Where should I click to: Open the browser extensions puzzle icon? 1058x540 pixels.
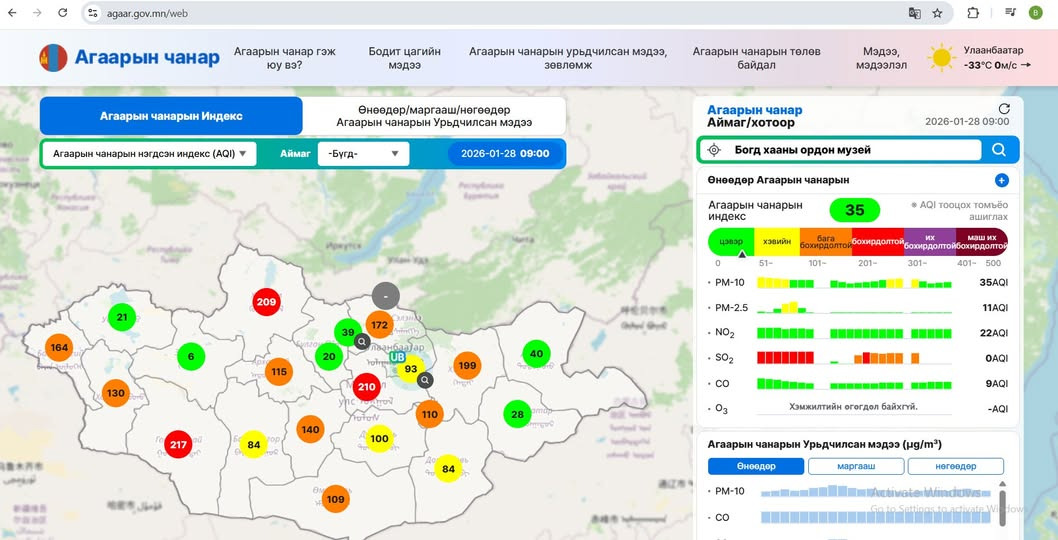972,13
